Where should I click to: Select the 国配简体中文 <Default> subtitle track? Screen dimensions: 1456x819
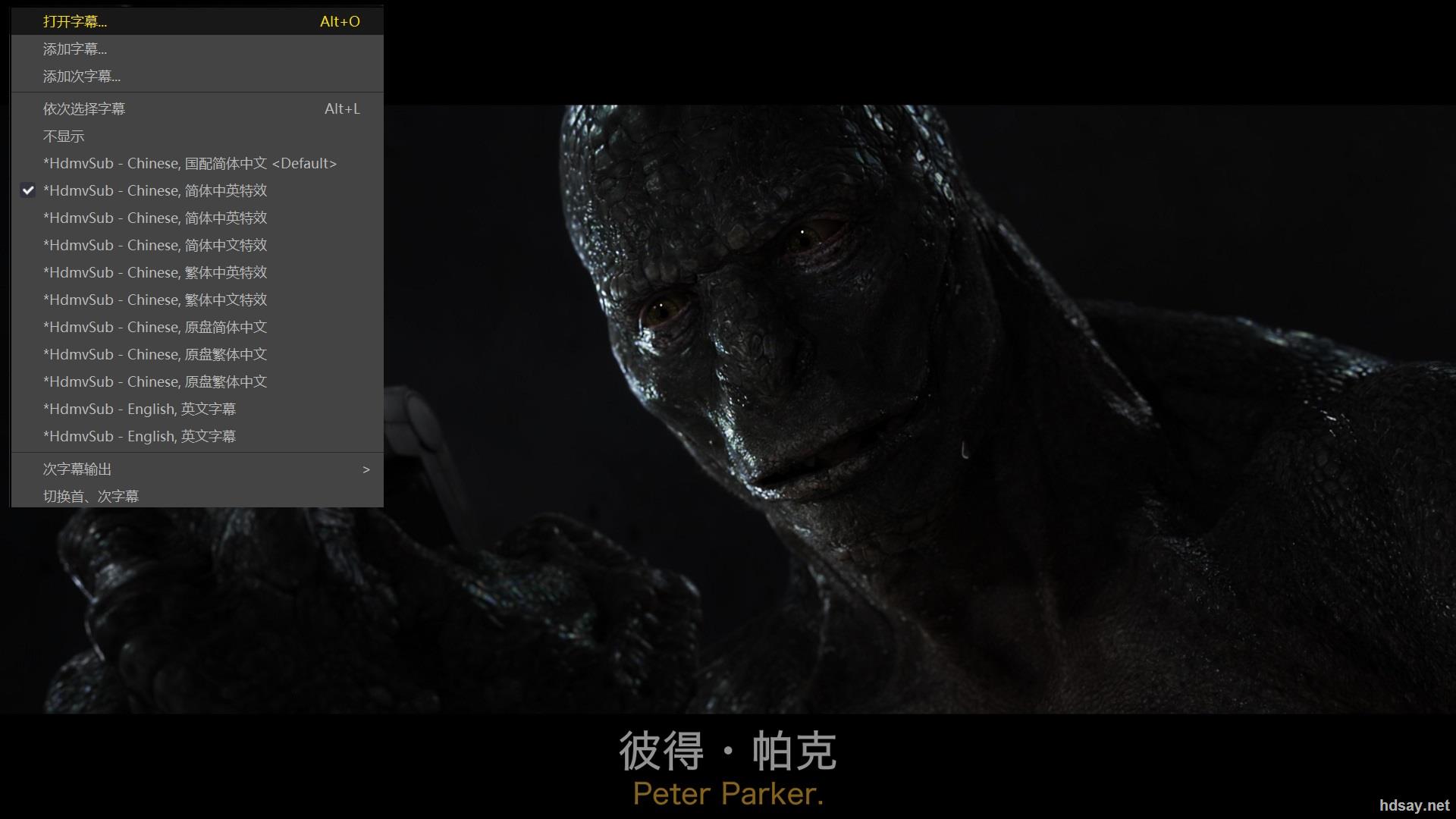197,164
